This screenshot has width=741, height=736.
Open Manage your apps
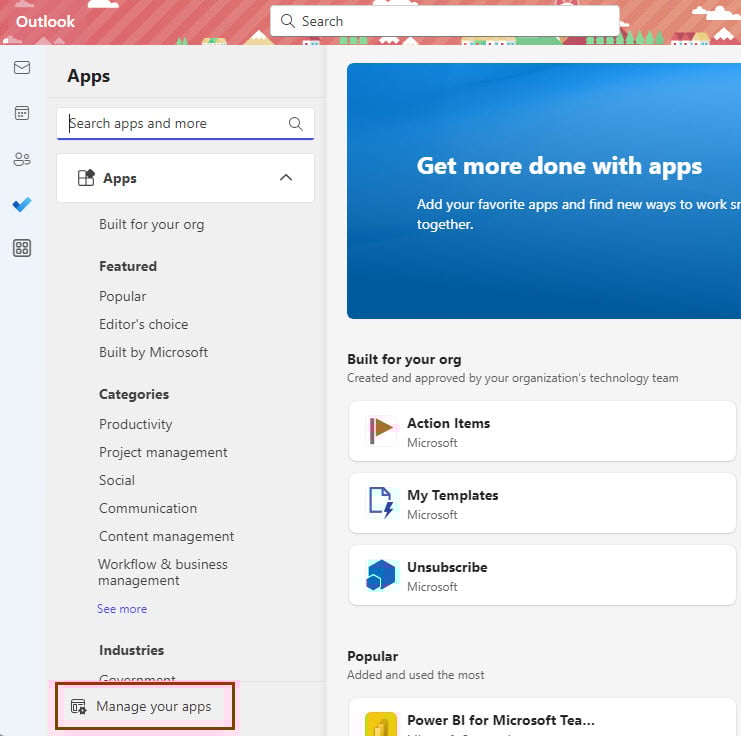coord(145,707)
